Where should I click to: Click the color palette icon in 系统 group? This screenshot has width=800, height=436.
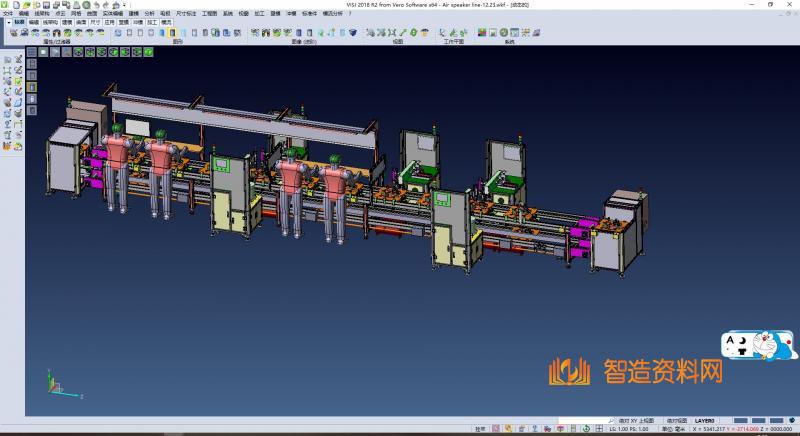pos(482,33)
